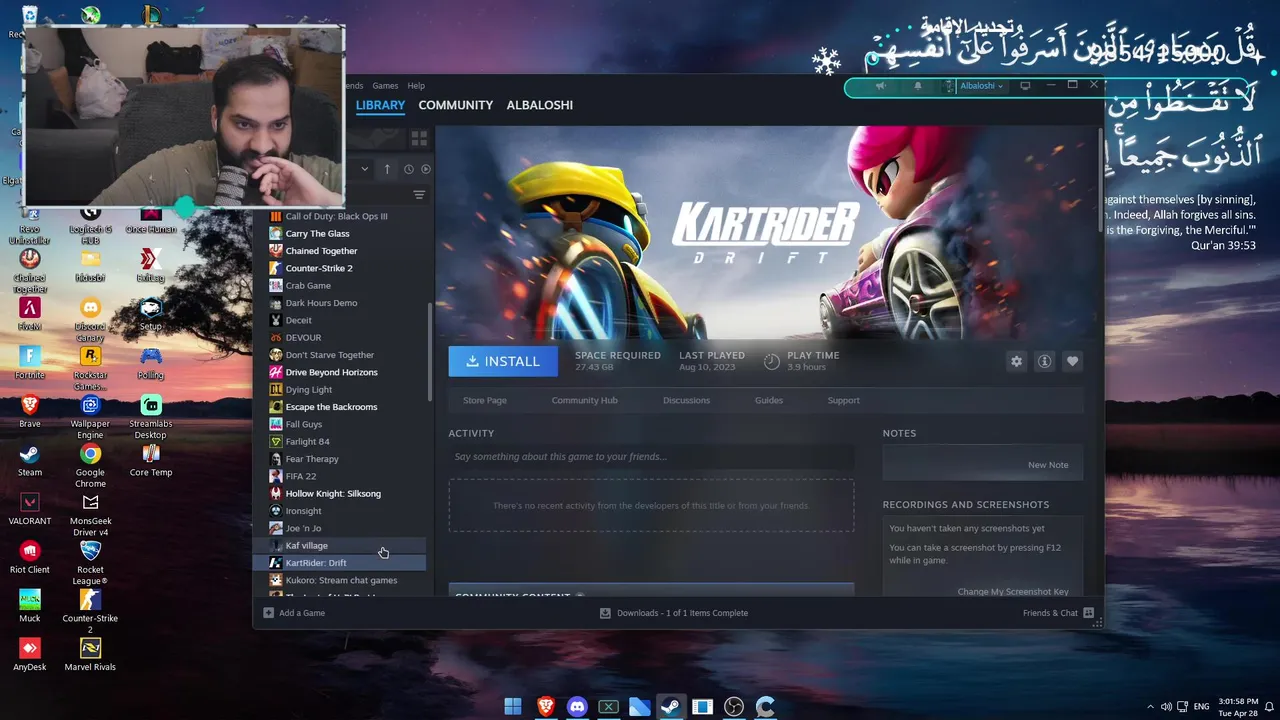Reverse sort order with up arrow
1280x720 pixels.
click(x=387, y=169)
